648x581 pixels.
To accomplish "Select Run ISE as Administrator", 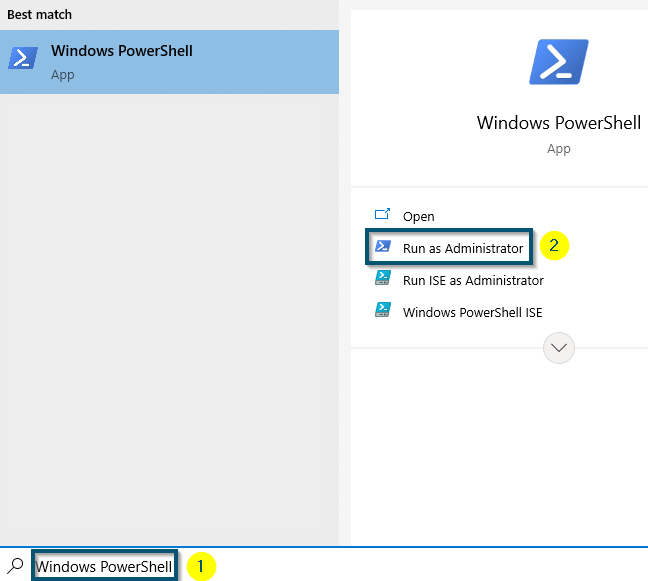I will [x=473, y=281].
